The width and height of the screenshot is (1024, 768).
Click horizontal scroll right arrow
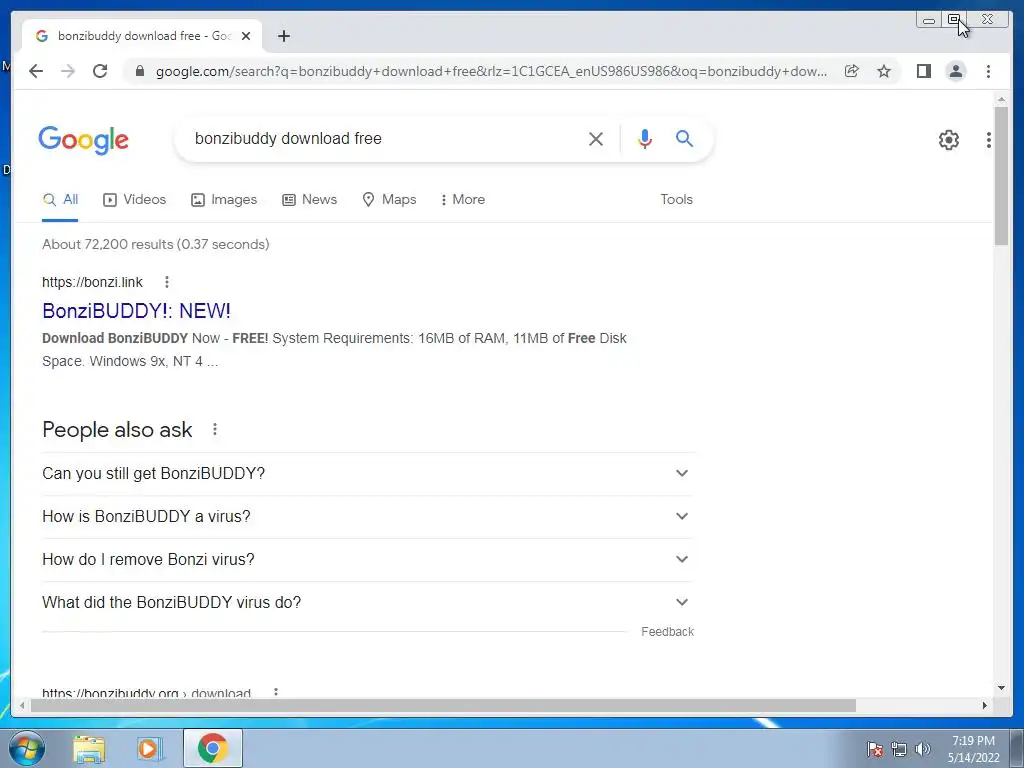point(985,705)
